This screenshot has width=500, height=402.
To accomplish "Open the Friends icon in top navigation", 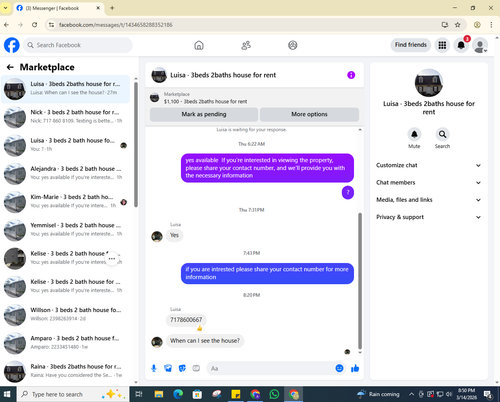I will pyautogui.click(x=246, y=45).
